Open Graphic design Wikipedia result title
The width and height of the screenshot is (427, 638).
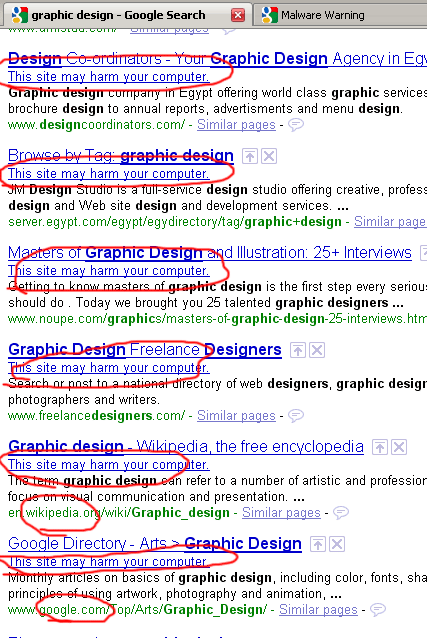click(x=186, y=446)
